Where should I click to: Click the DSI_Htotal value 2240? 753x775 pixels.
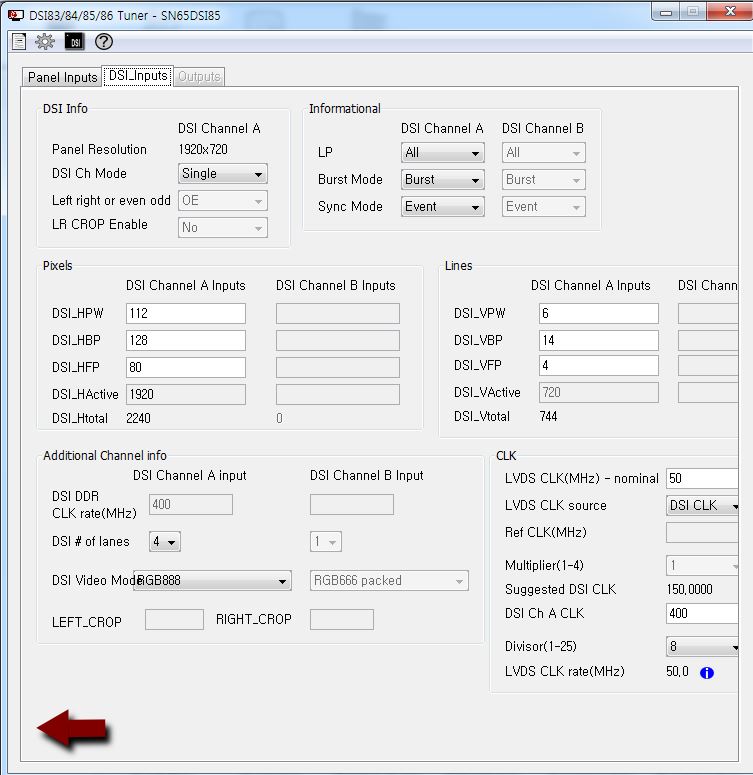pos(138,419)
